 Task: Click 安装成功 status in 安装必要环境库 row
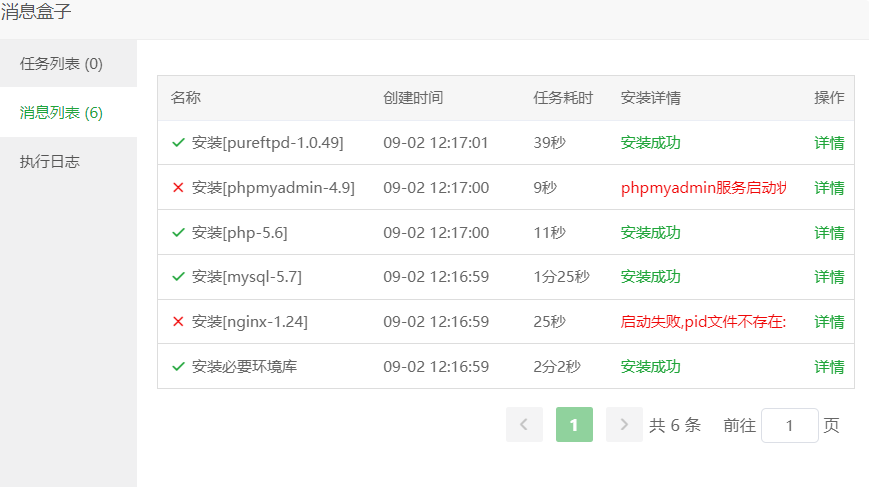click(x=651, y=366)
